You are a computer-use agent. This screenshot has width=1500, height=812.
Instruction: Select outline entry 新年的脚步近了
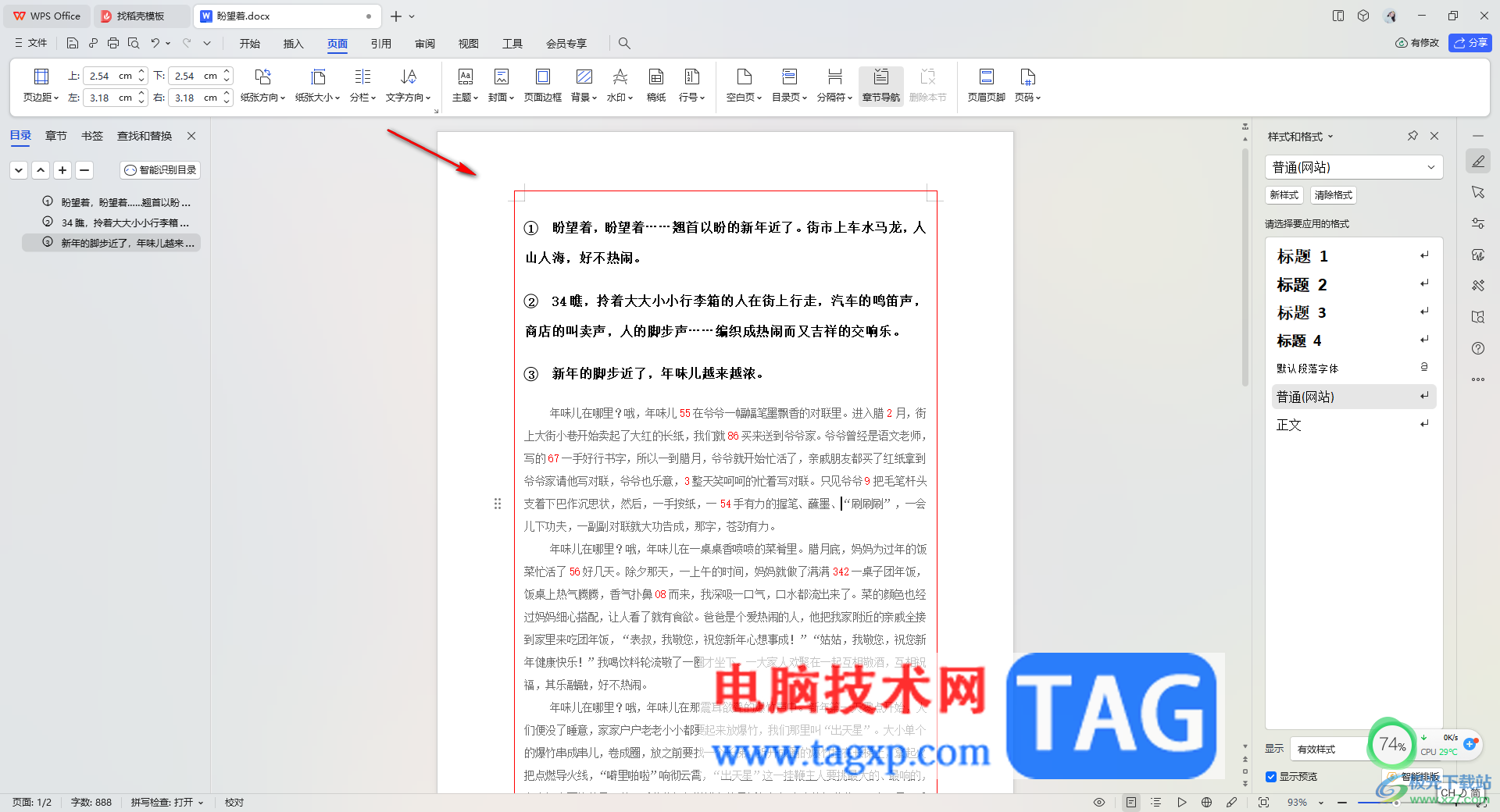click(111, 243)
